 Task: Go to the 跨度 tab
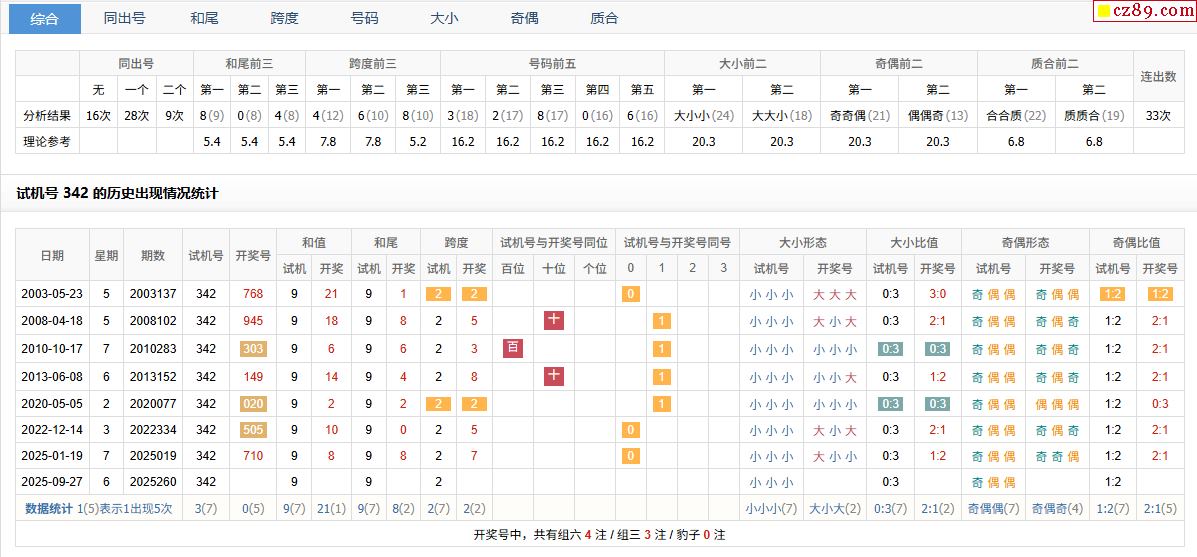point(284,18)
